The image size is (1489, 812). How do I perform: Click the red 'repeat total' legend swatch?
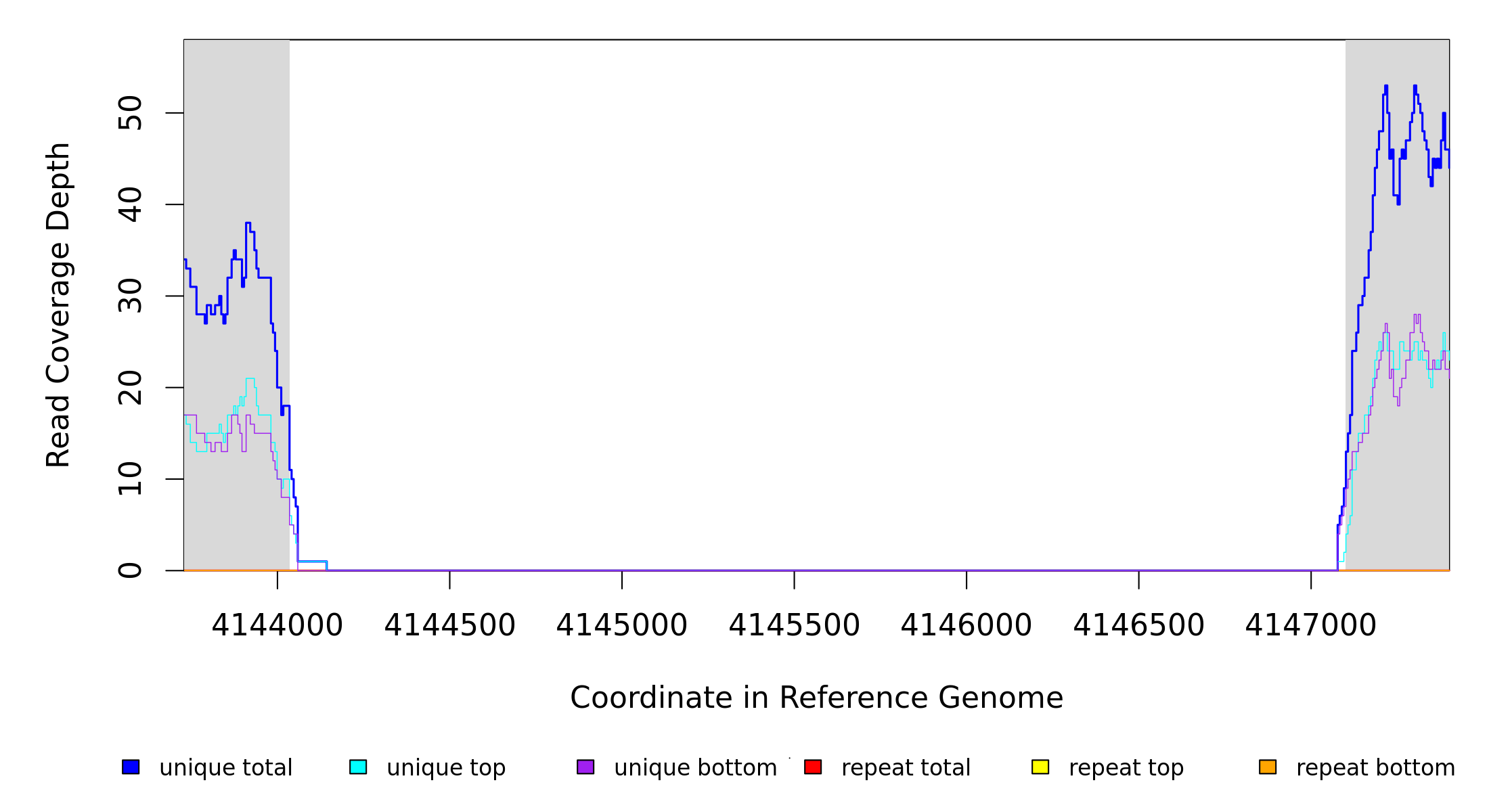(x=813, y=767)
